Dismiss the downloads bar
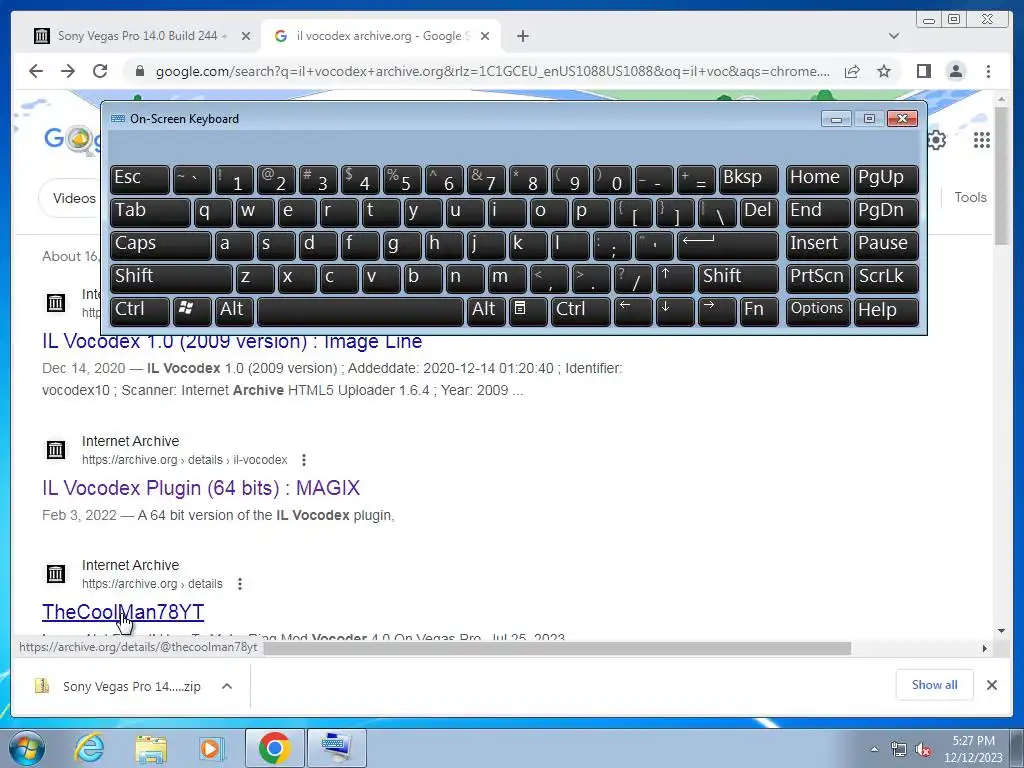The image size is (1024, 768). point(991,685)
